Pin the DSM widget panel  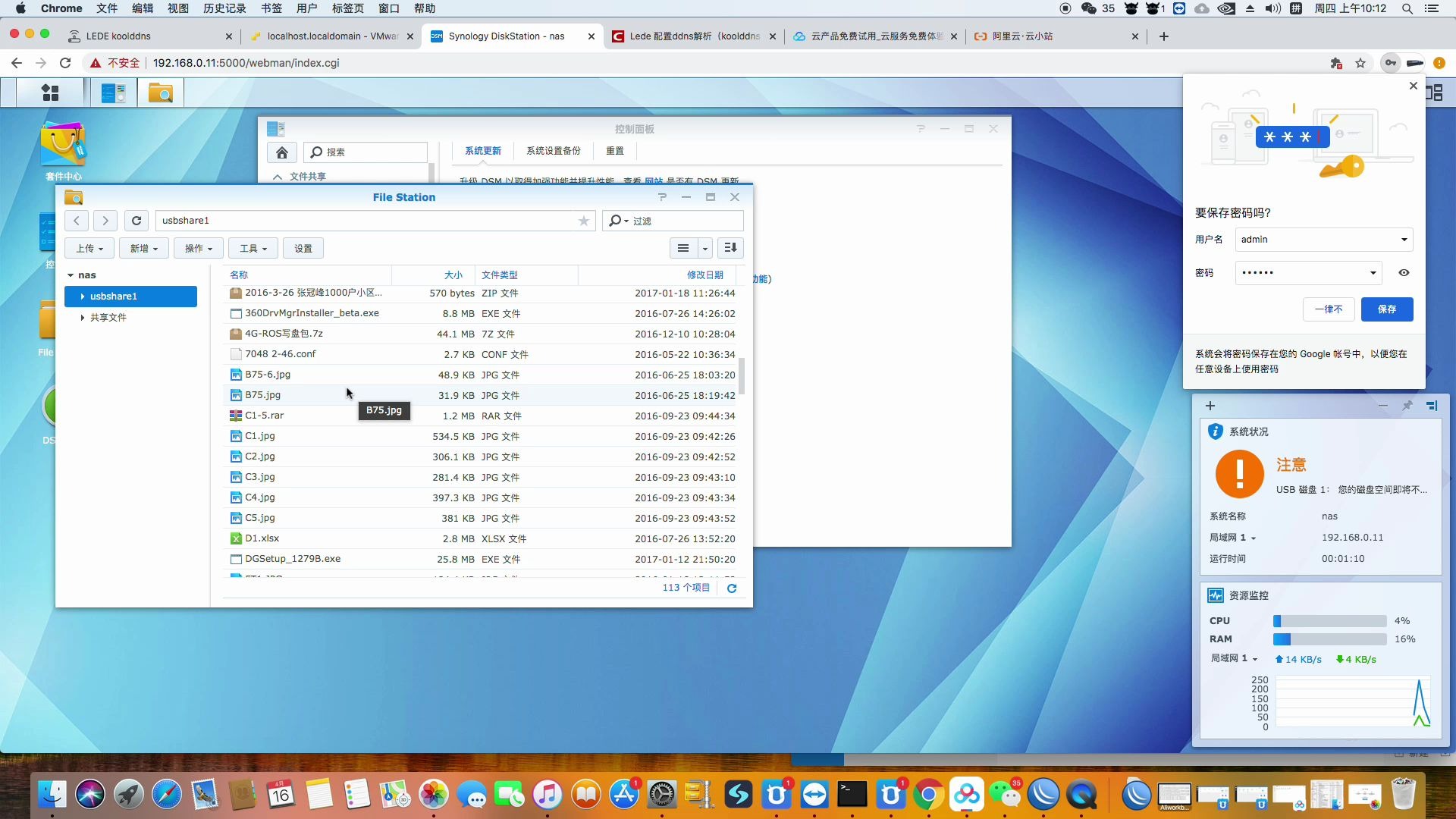pyautogui.click(x=1407, y=406)
